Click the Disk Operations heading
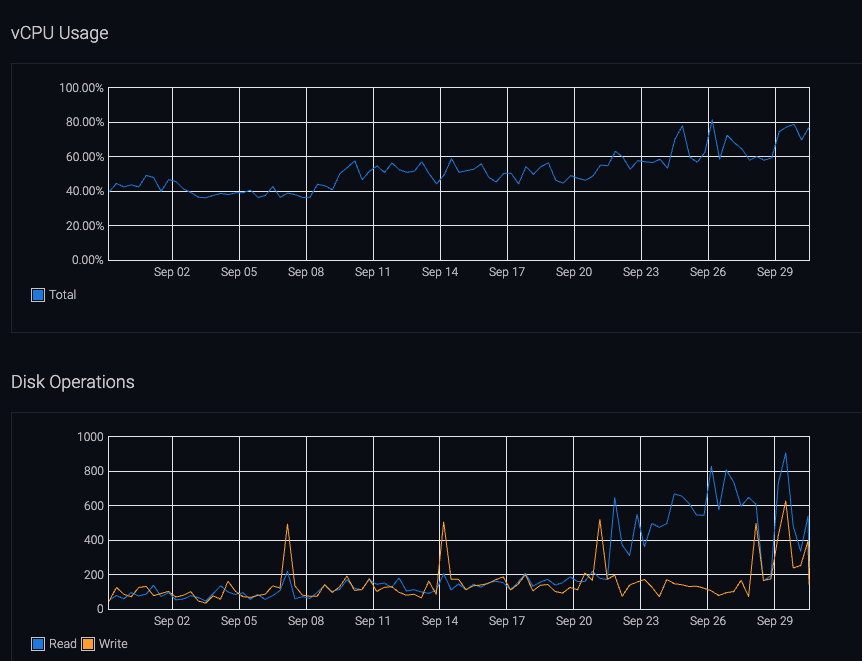This screenshot has width=862, height=661. (x=73, y=382)
